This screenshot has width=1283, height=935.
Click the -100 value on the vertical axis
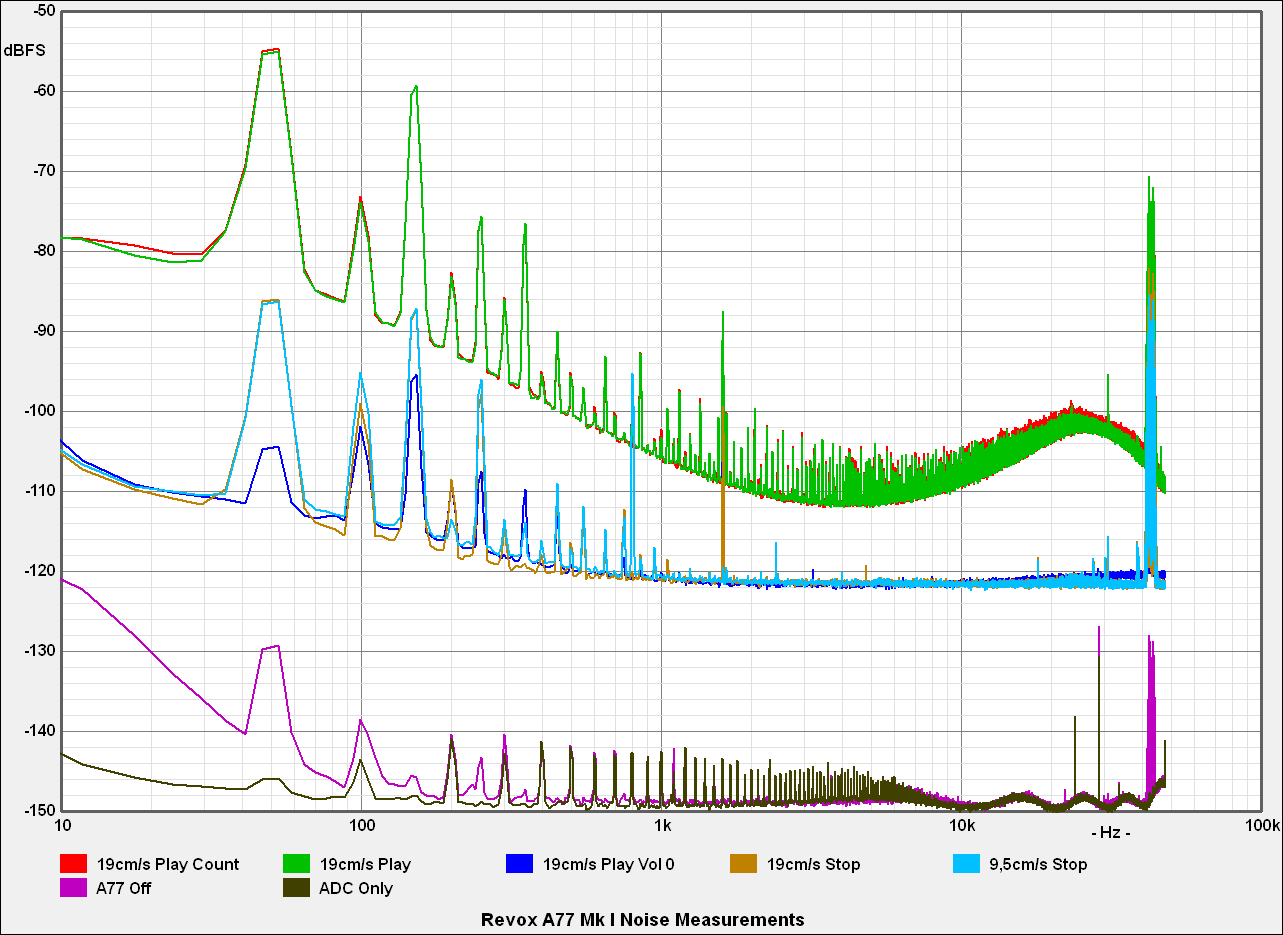[x=40, y=411]
